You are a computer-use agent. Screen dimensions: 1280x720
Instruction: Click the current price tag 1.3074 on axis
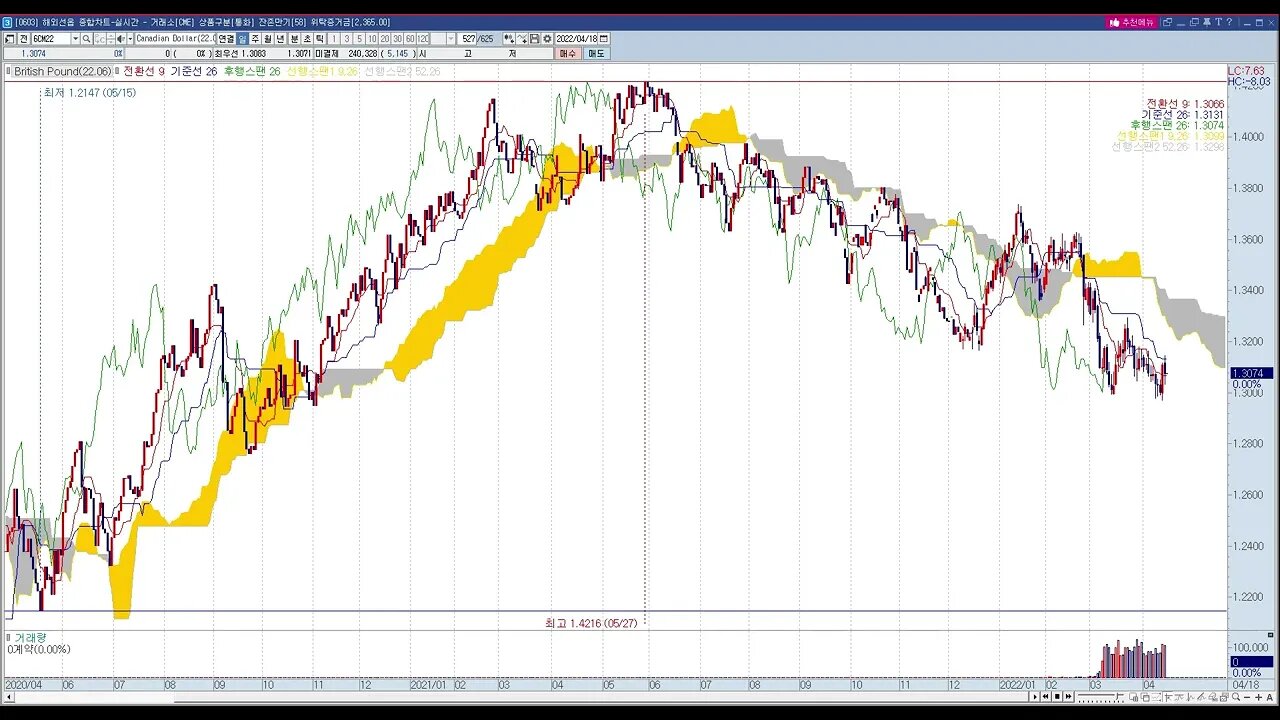tap(1251, 373)
